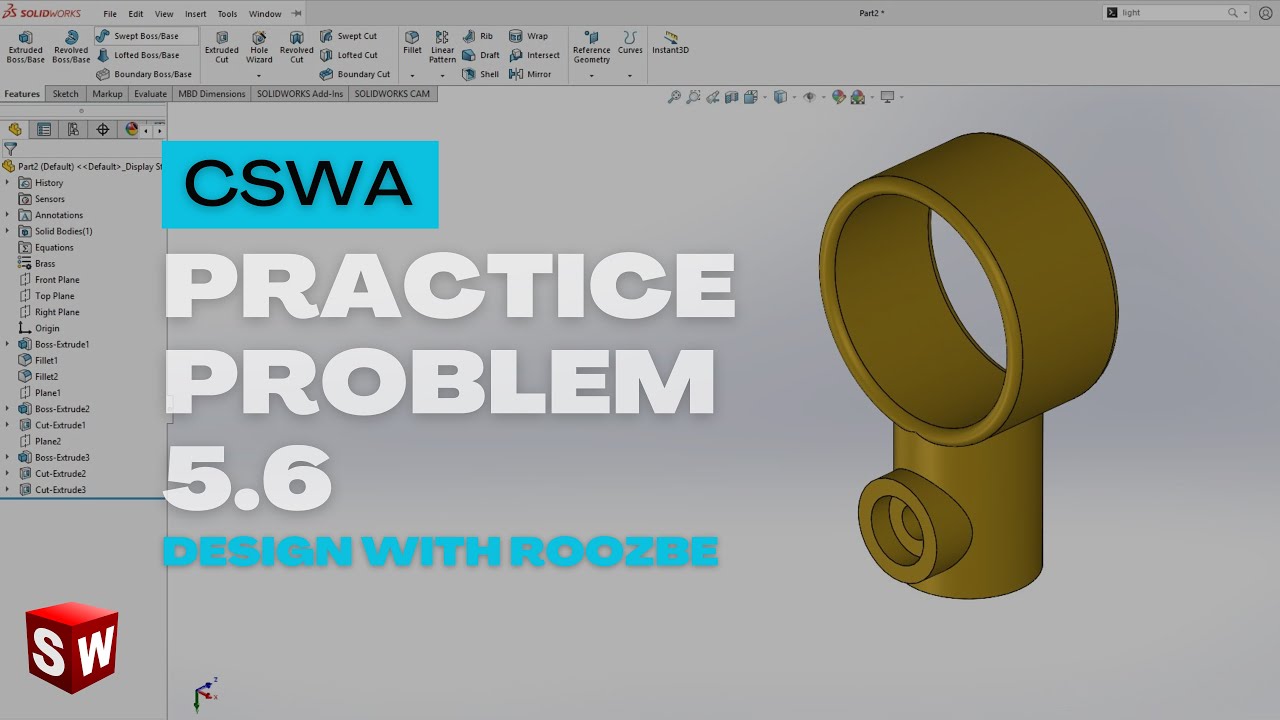Select the Boundary Cut tool
Viewport: 1280px width, 720px height.
pyautogui.click(x=355, y=74)
